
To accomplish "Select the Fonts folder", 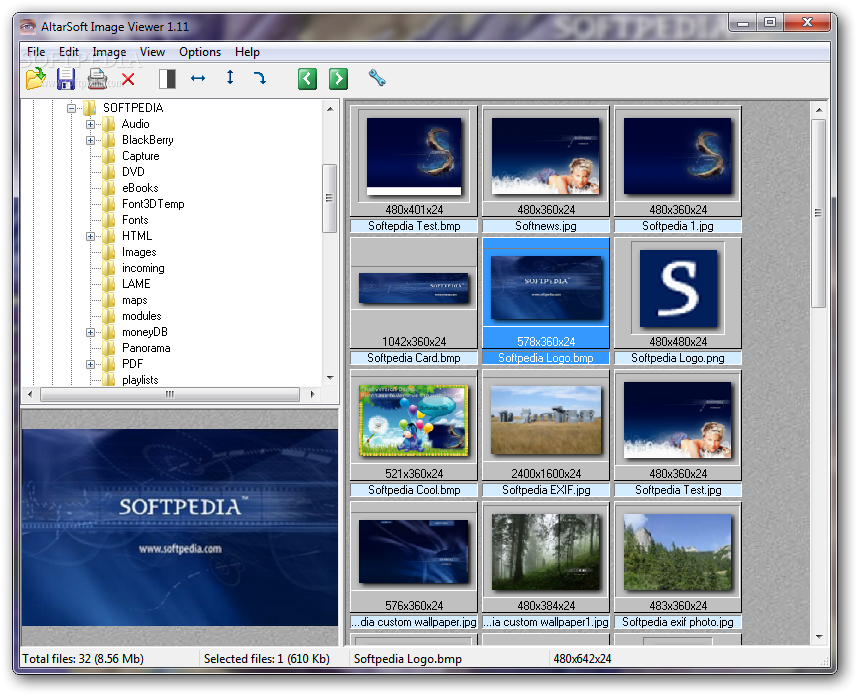I will pyautogui.click(x=135, y=220).
